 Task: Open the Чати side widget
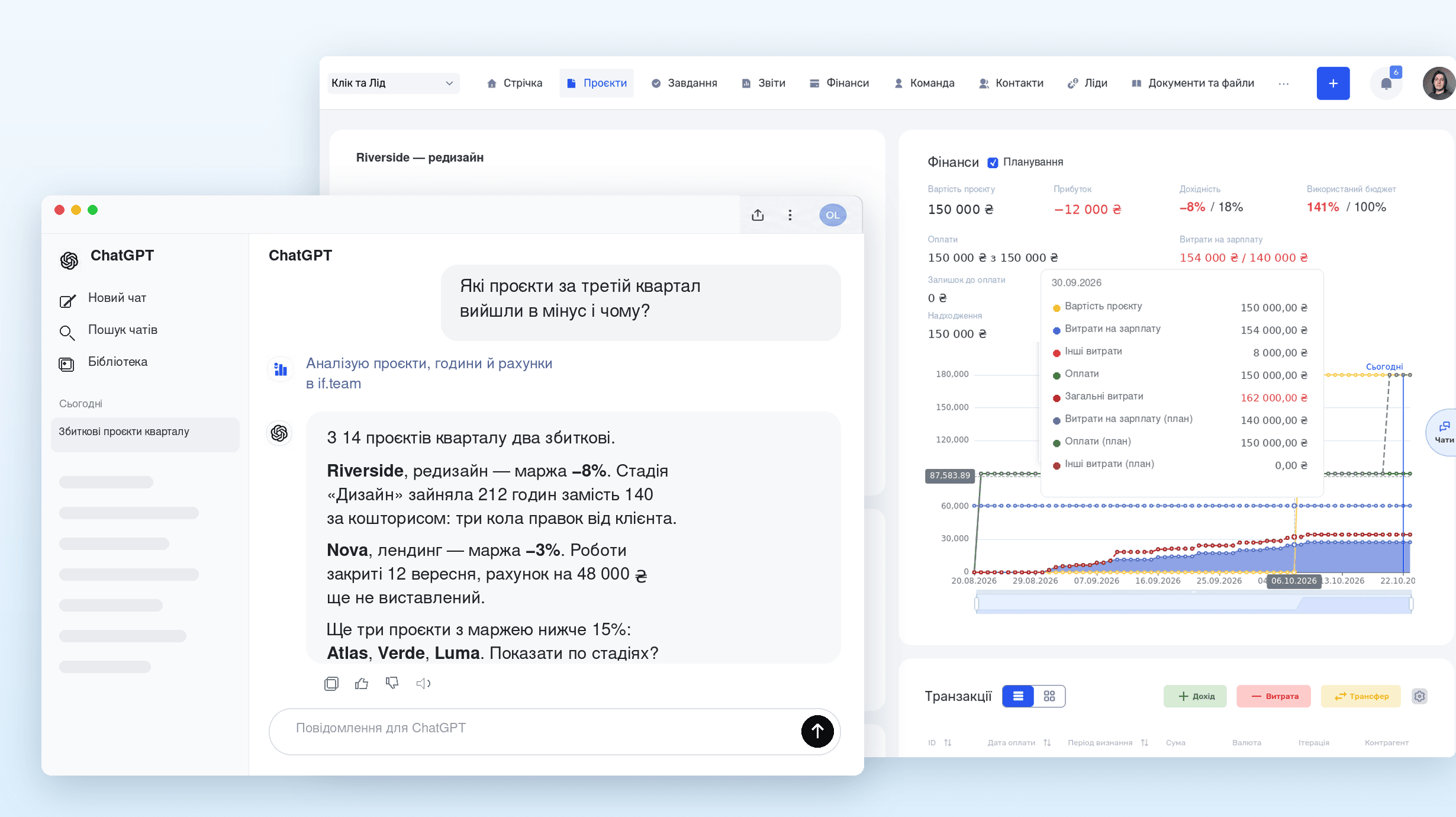point(1442,433)
